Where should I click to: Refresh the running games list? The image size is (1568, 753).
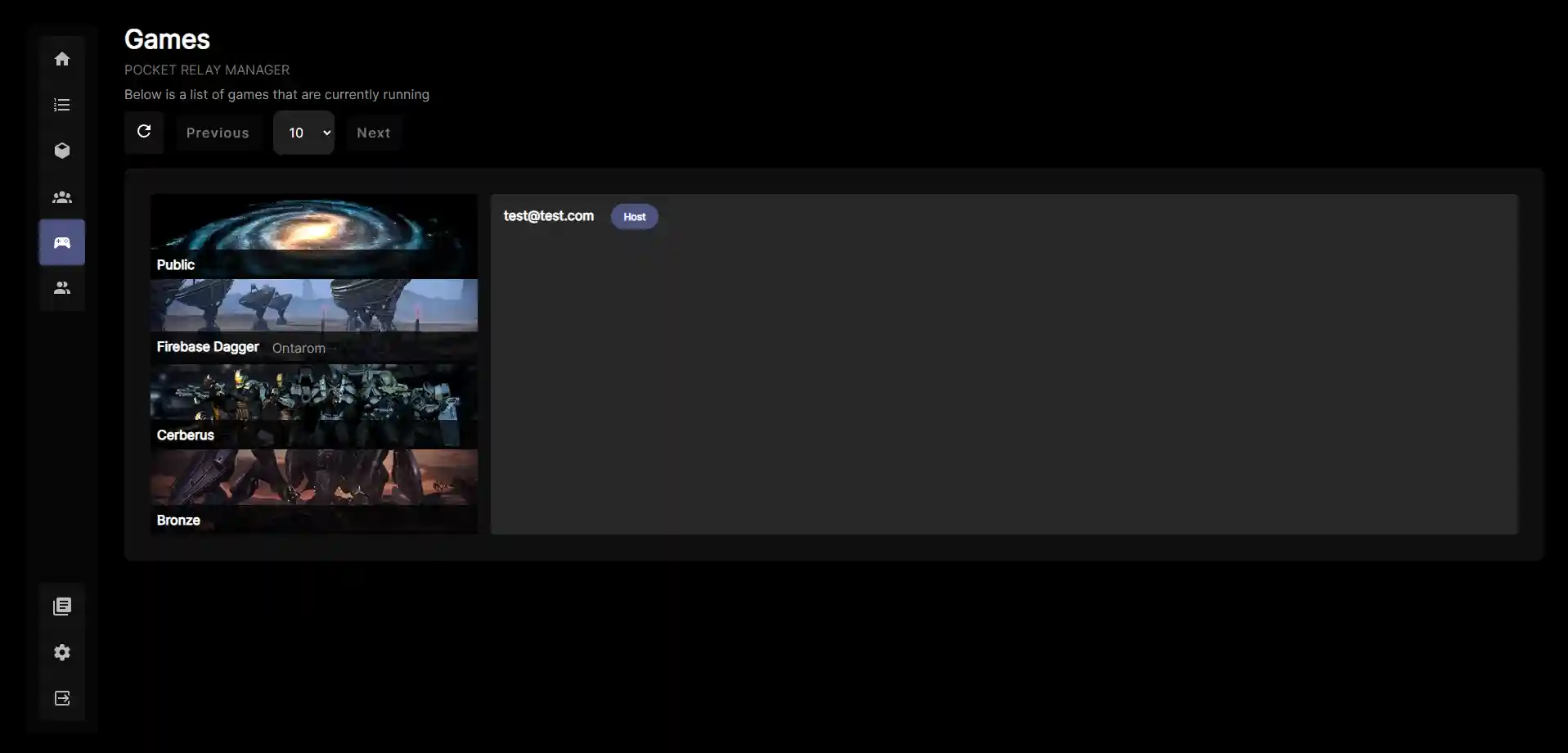click(144, 132)
